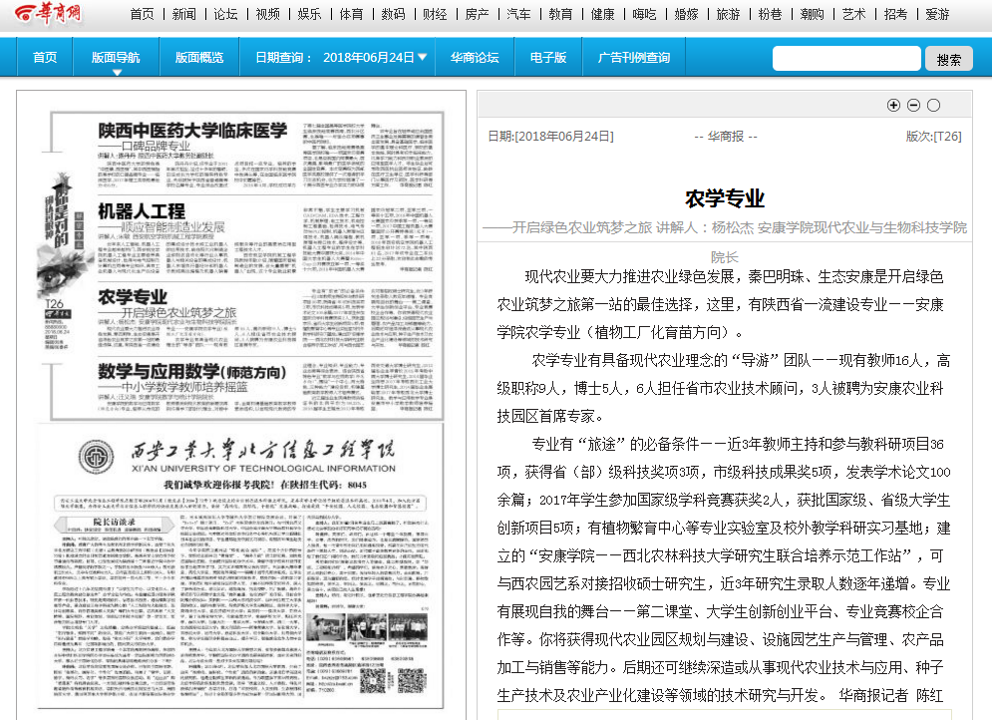Expand the 版面导航 dropdown arrow
The height and width of the screenshot is (720, 992).
(116, 73)
